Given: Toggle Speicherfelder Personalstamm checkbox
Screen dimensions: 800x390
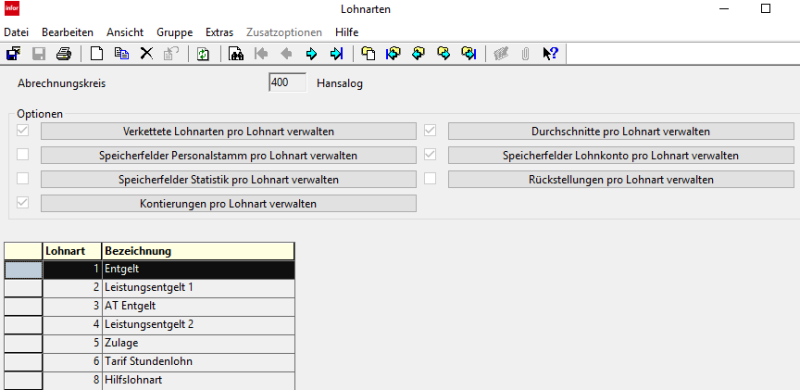Looking at the screenshot, I should tap(23, 154).
